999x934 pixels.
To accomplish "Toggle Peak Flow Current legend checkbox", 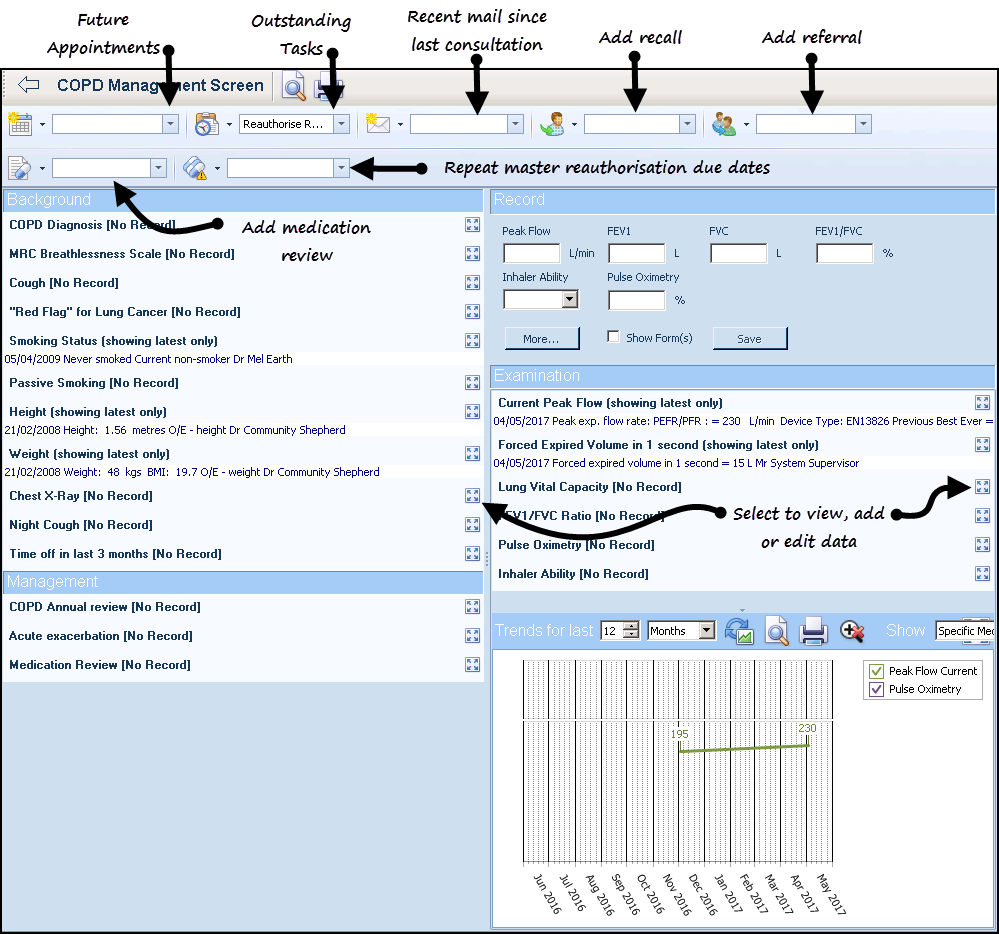I will (x=877, y=671).
